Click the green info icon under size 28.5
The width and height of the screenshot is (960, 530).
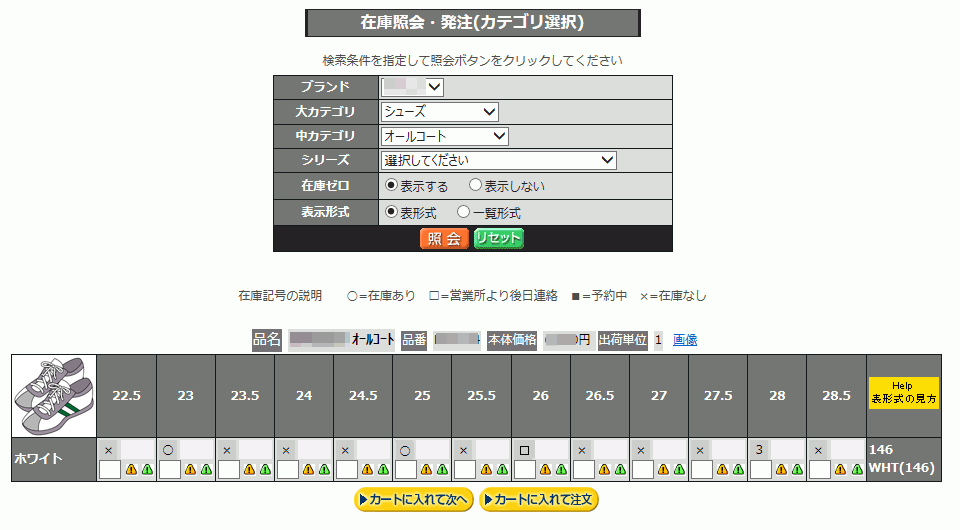pyautogui.click(x=856, y=470)
